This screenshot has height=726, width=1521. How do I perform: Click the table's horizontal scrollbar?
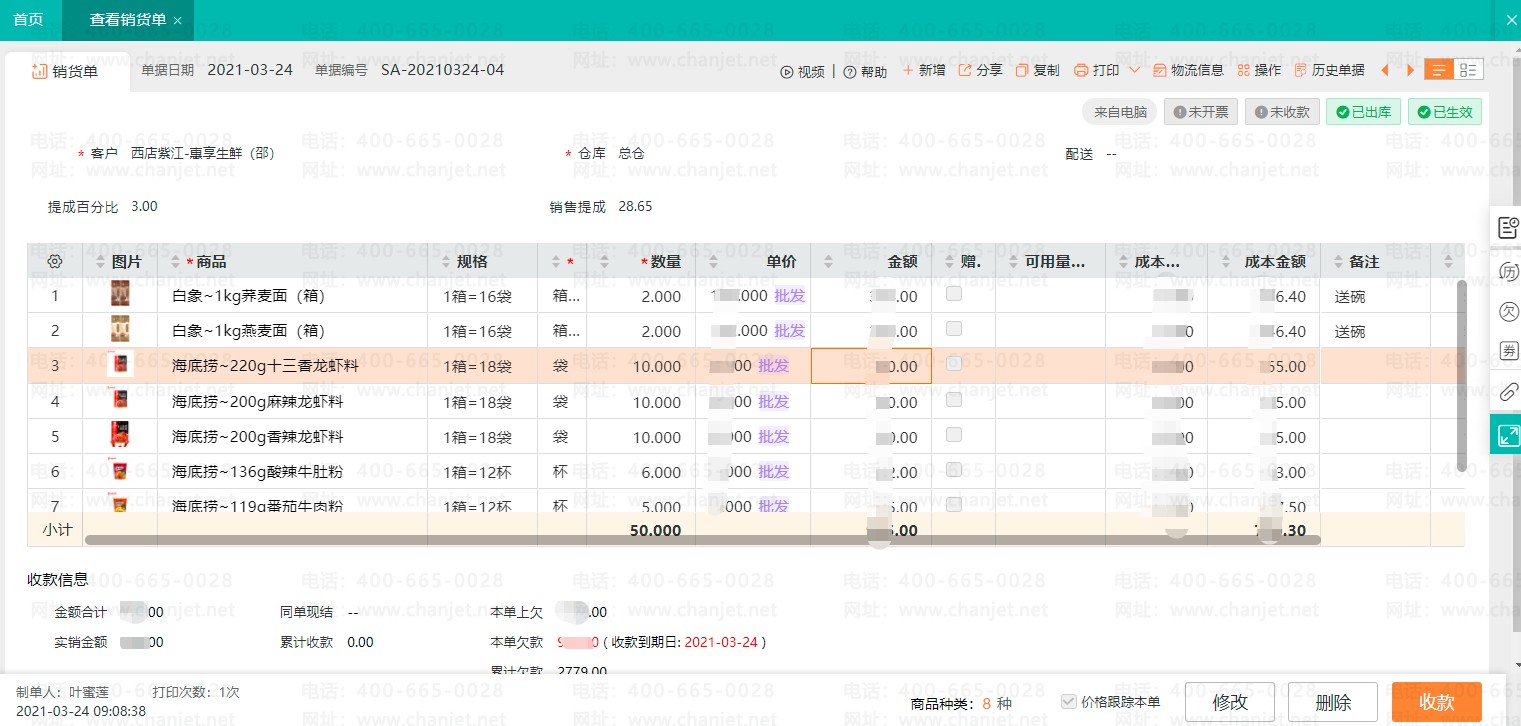coord(700,540)
